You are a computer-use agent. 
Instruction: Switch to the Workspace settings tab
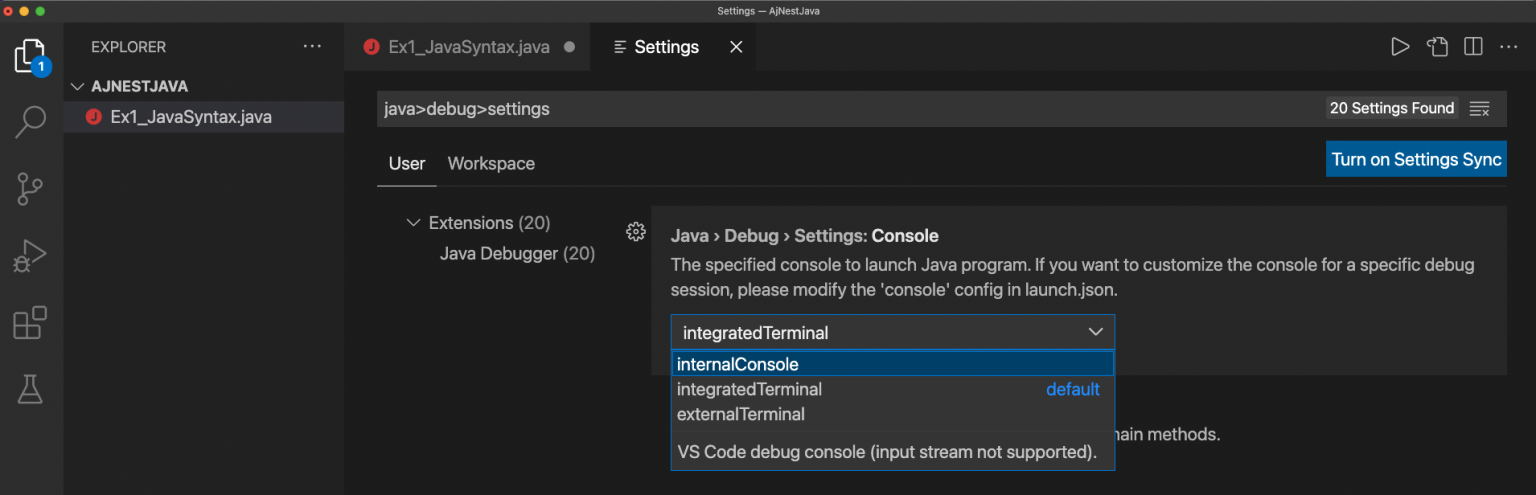click(x=491, y=164)
